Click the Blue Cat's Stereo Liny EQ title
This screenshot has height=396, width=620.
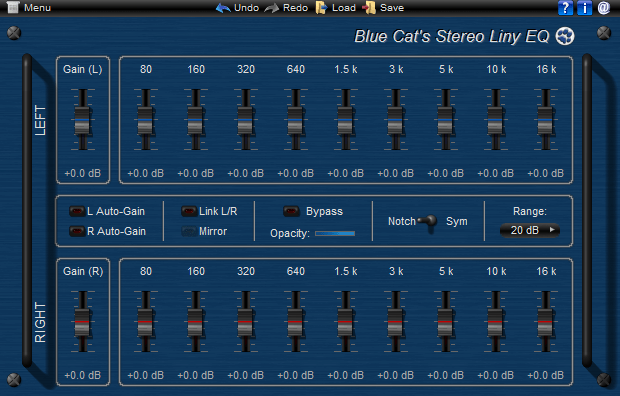pyautogui.click(x=452, y=36)
